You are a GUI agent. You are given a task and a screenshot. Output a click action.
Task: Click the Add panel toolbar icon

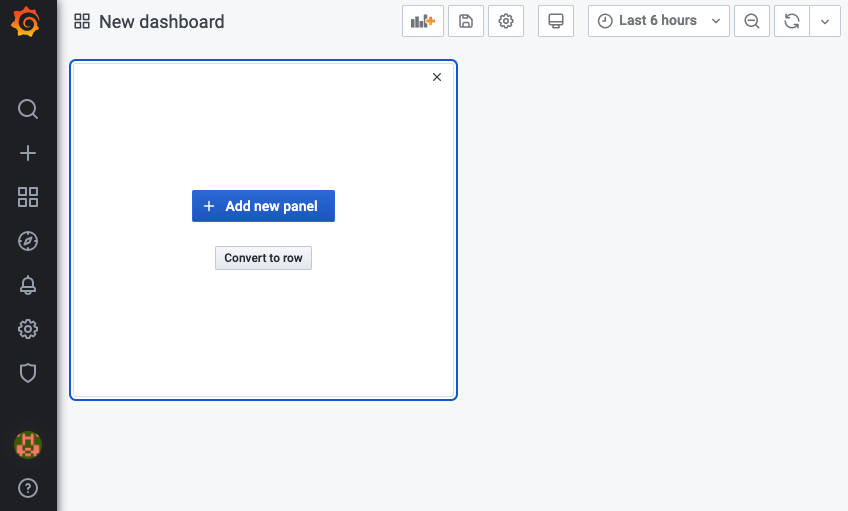(423, 21)
